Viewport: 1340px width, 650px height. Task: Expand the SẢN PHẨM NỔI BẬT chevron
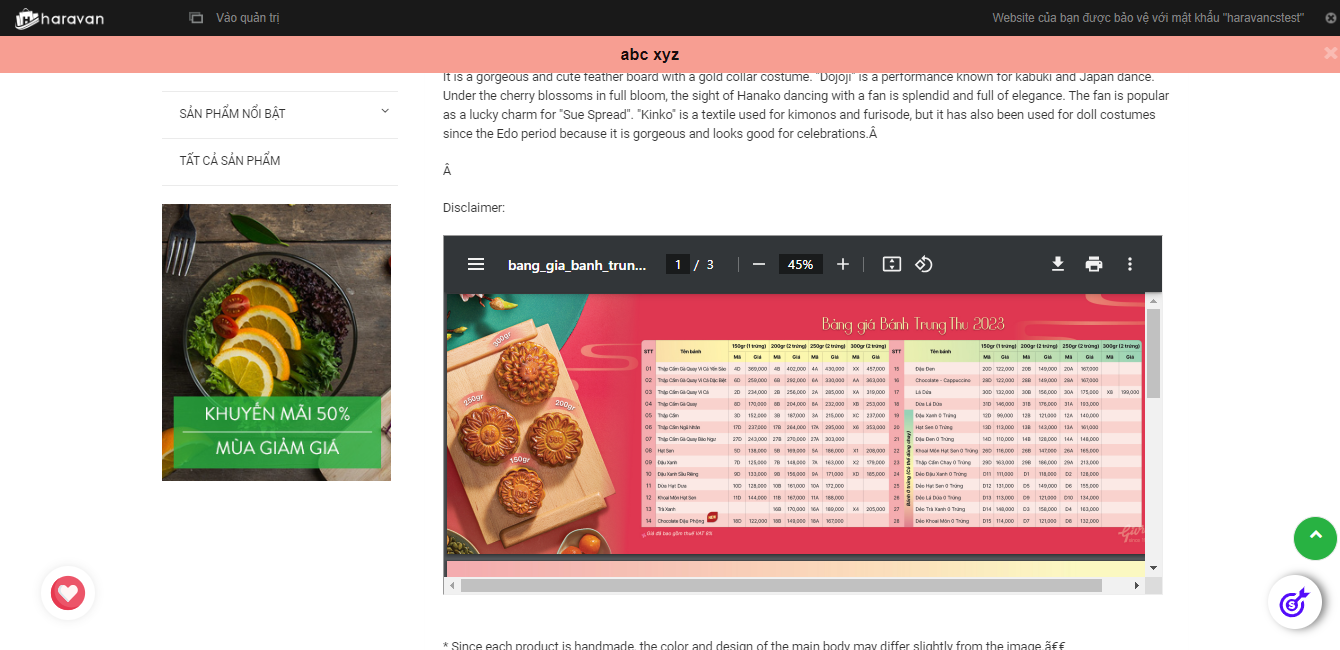pos(385,112)
